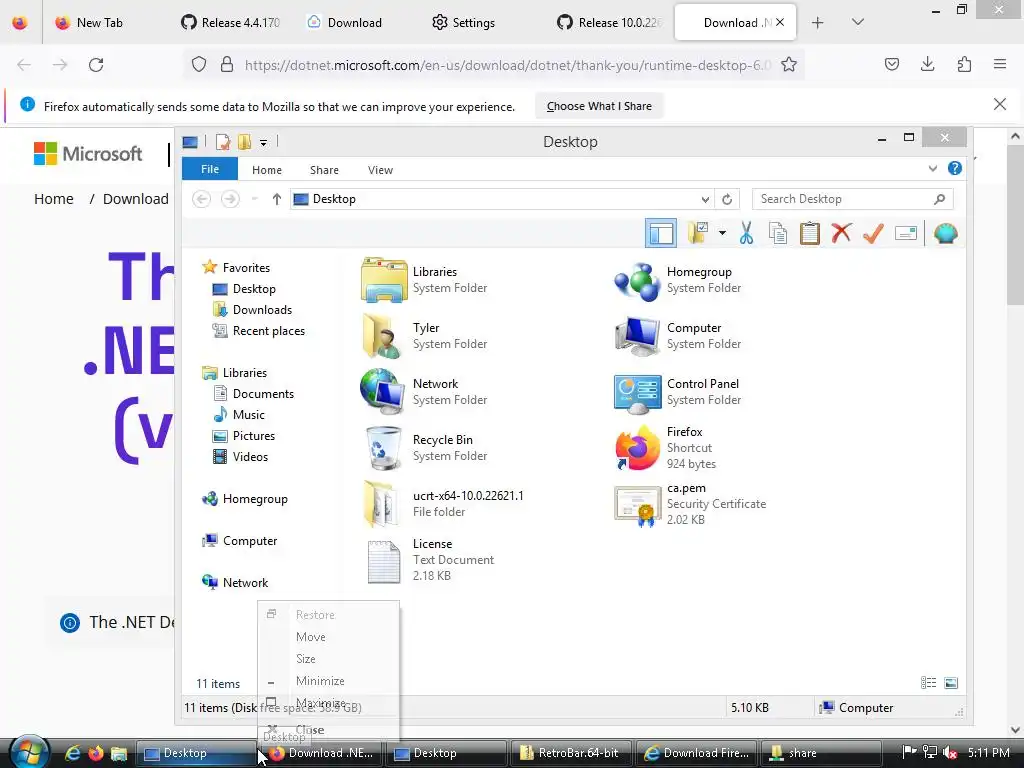Toggle the navigation pane layout button
Screen dimensions: 1024x768
point(660,233)
